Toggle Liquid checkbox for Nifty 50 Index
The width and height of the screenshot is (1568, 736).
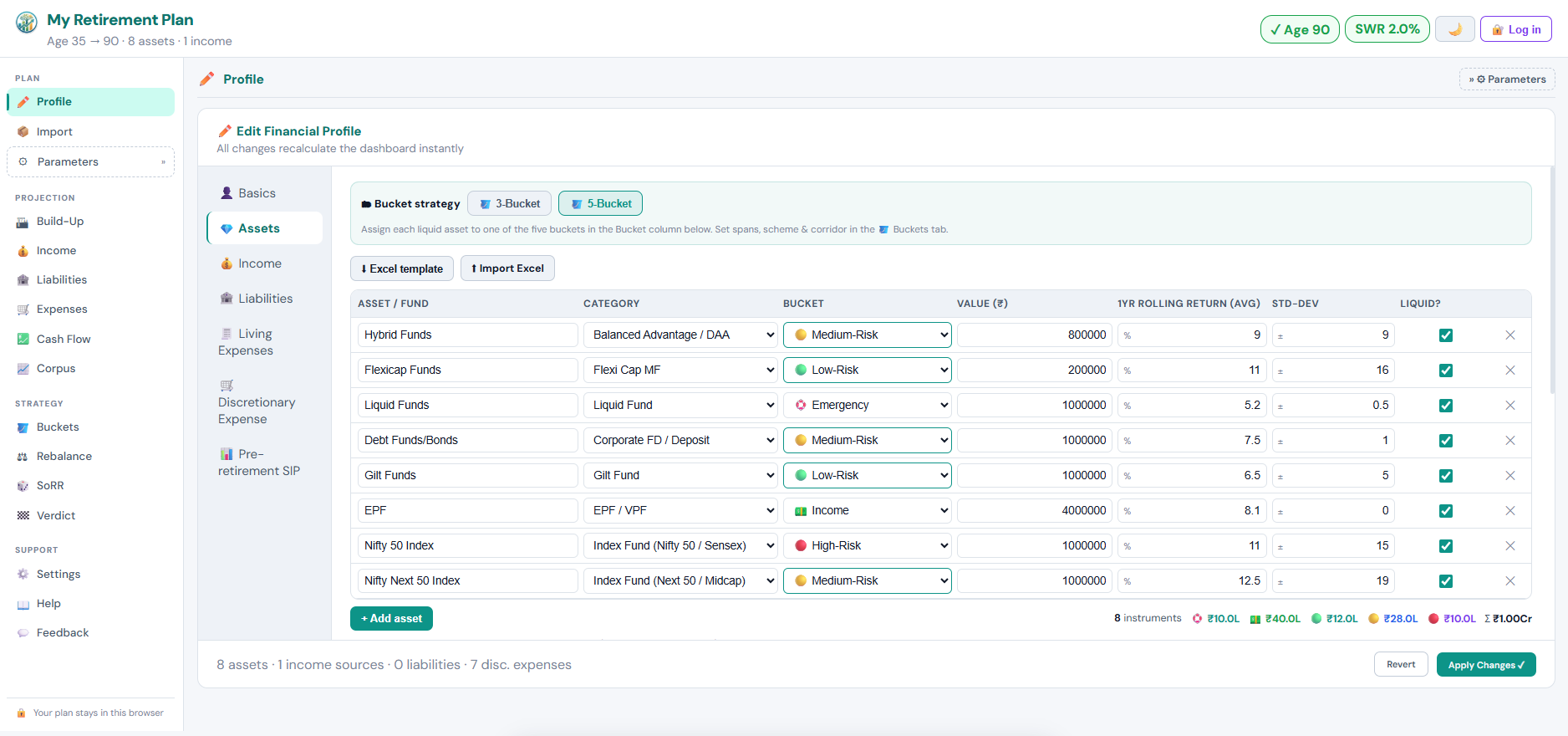click(x=1446, y=546)
